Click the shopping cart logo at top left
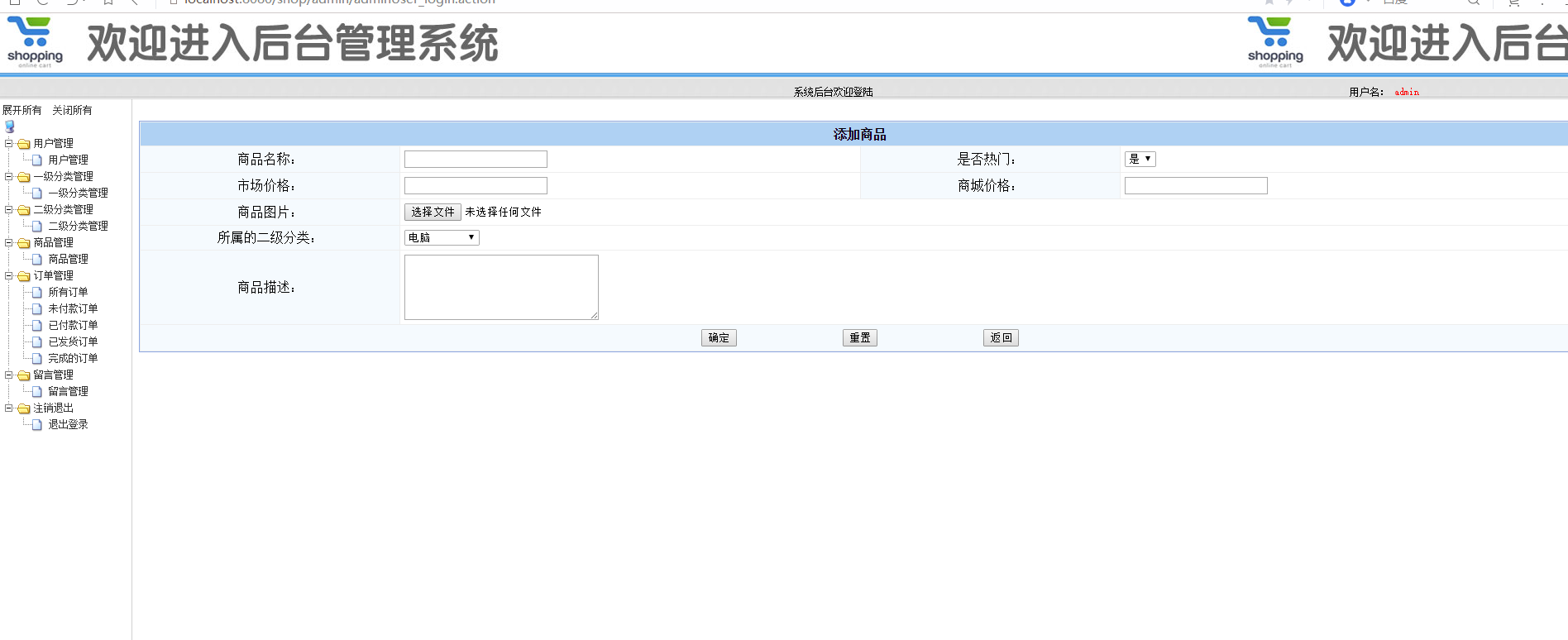The image size is (1568, 640). click(35, 42)
